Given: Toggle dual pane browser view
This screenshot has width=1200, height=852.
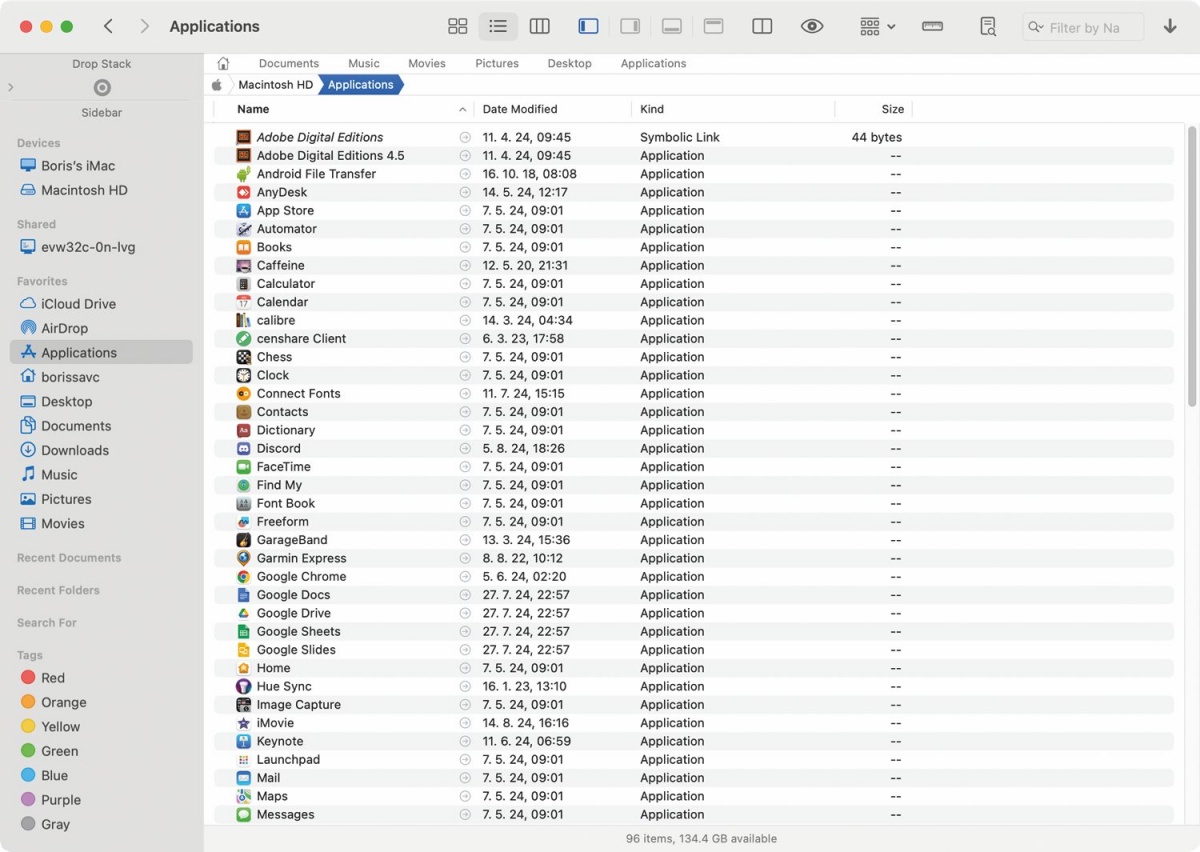Looking at the screenshot, I should pyautogui.click(x=762, y=27).
